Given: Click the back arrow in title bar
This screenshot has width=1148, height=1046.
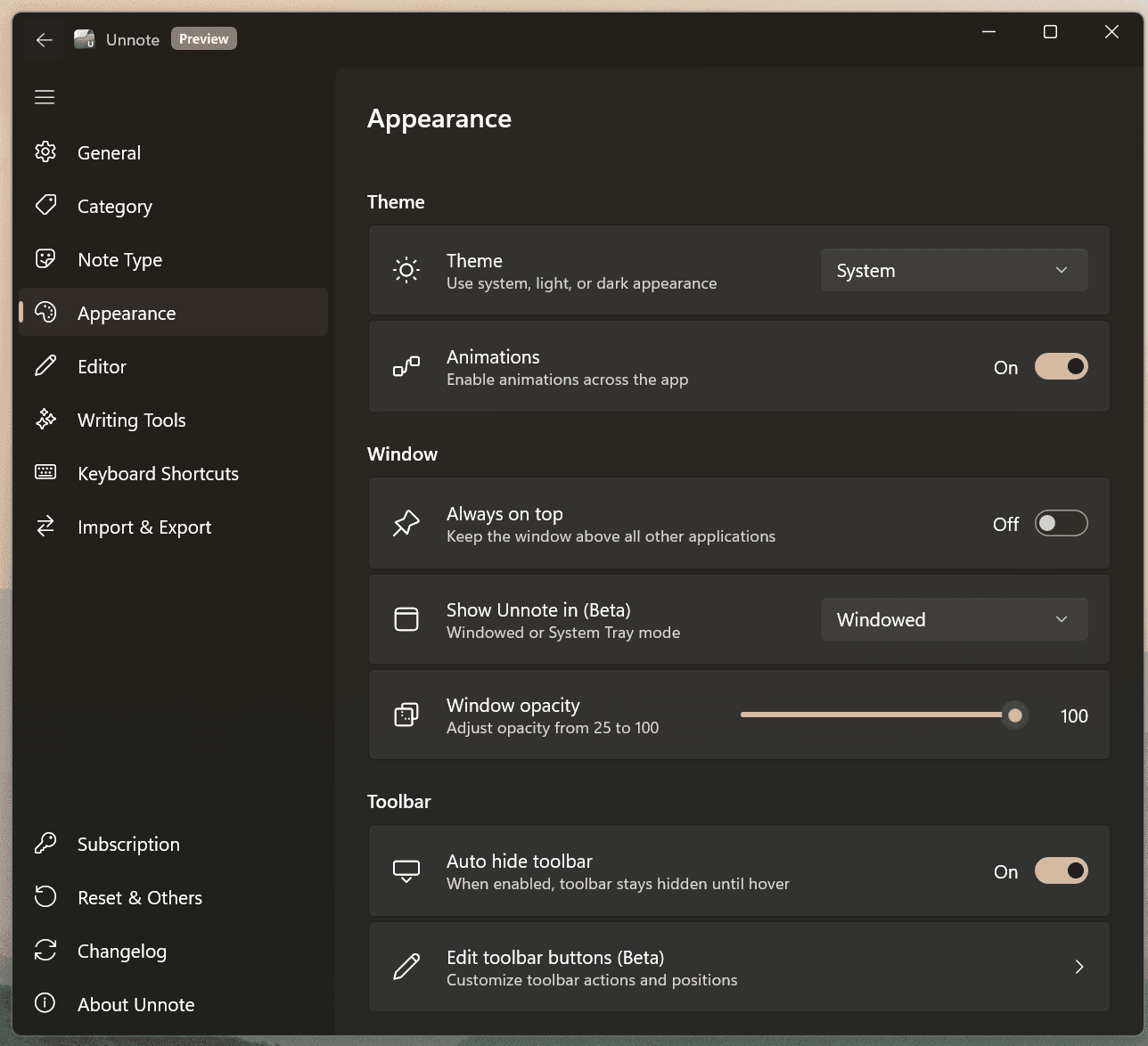Looking at the screenshot, I should (45, 40).
